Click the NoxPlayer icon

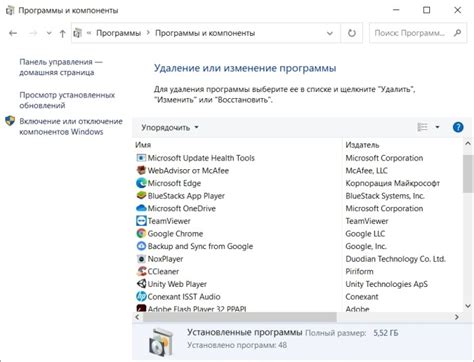[x=141, y=259]
